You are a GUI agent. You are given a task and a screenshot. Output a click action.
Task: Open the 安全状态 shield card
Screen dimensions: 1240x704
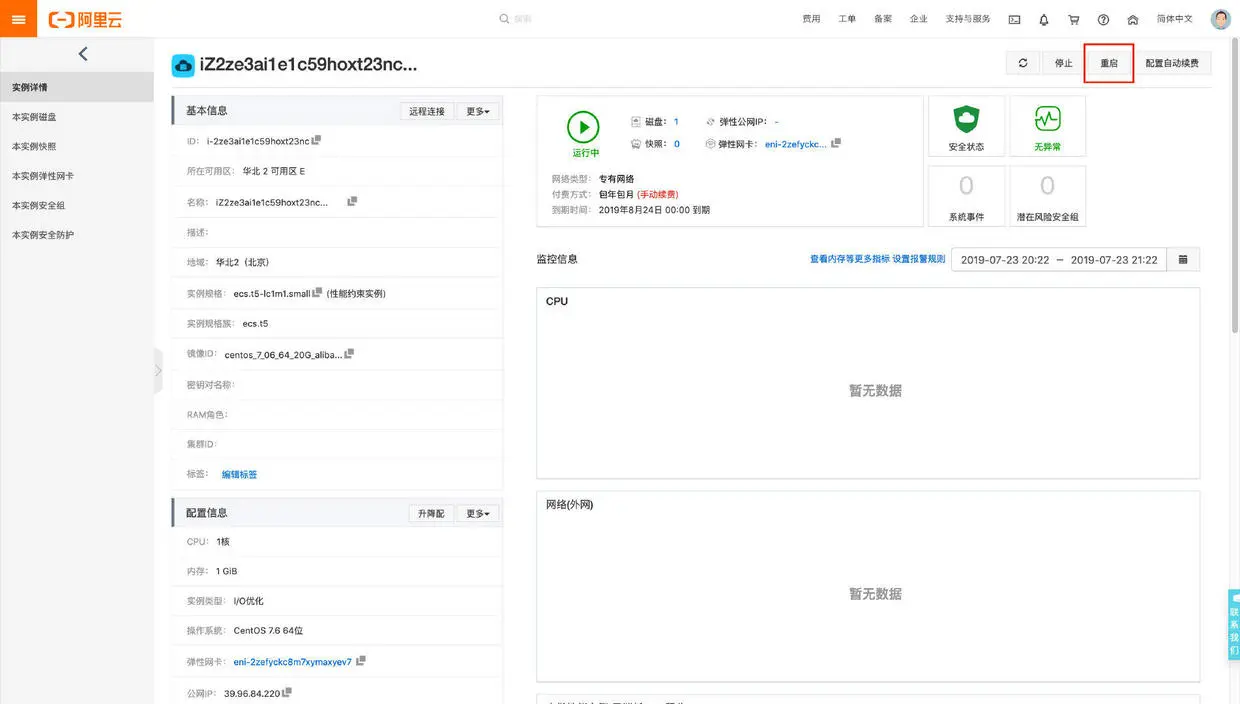click(966, 126)
